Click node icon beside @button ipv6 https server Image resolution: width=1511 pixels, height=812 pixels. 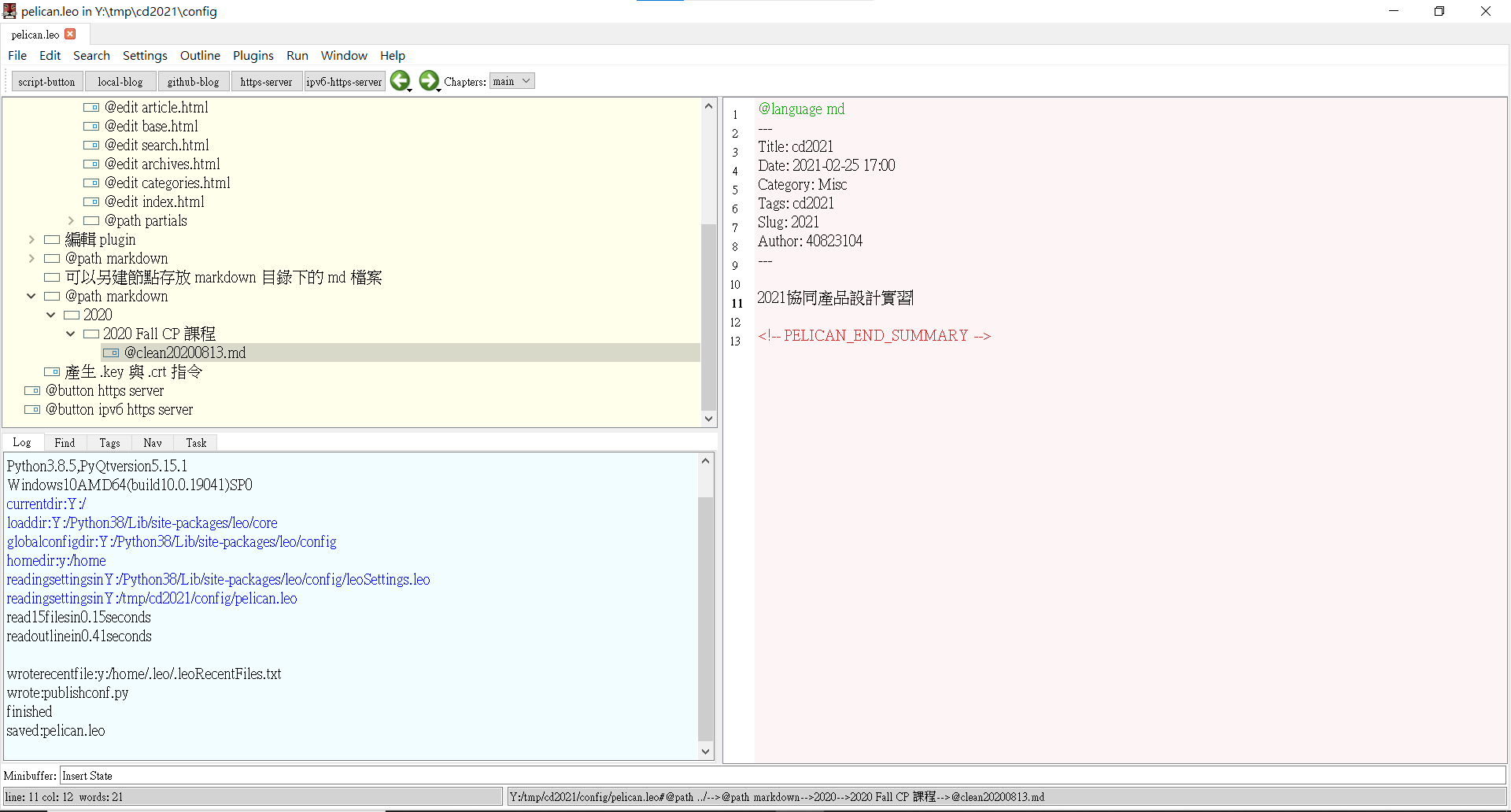pyautogui.click(x=32, y=409)
